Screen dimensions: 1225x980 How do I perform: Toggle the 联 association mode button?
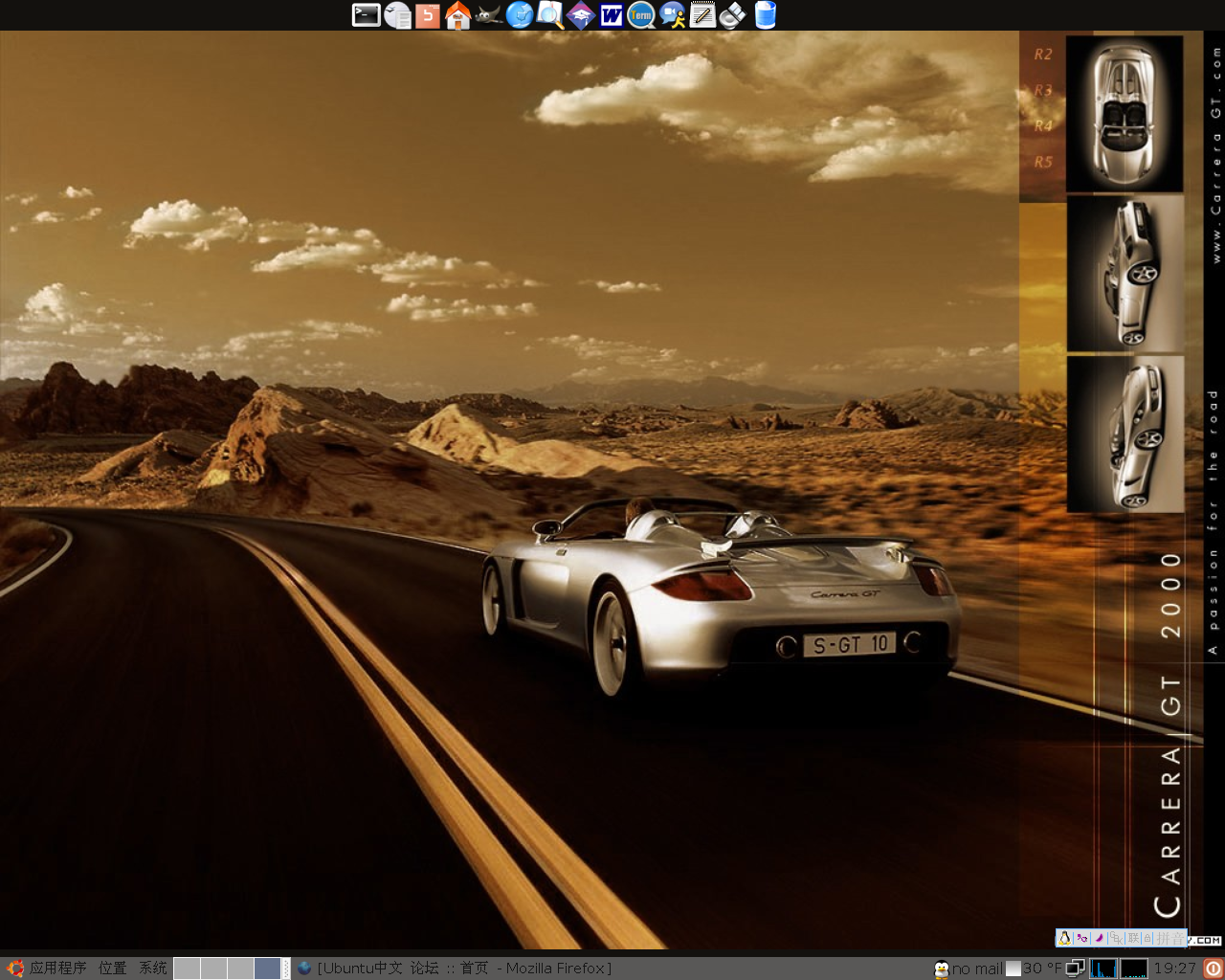tap(1133, 938)
